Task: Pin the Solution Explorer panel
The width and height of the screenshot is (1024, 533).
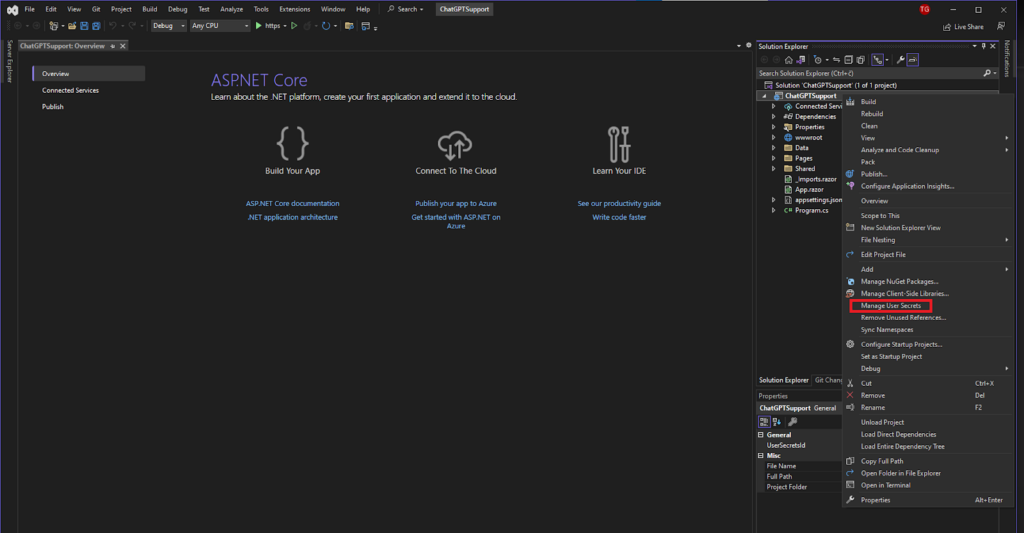Action: coord(984,46)
